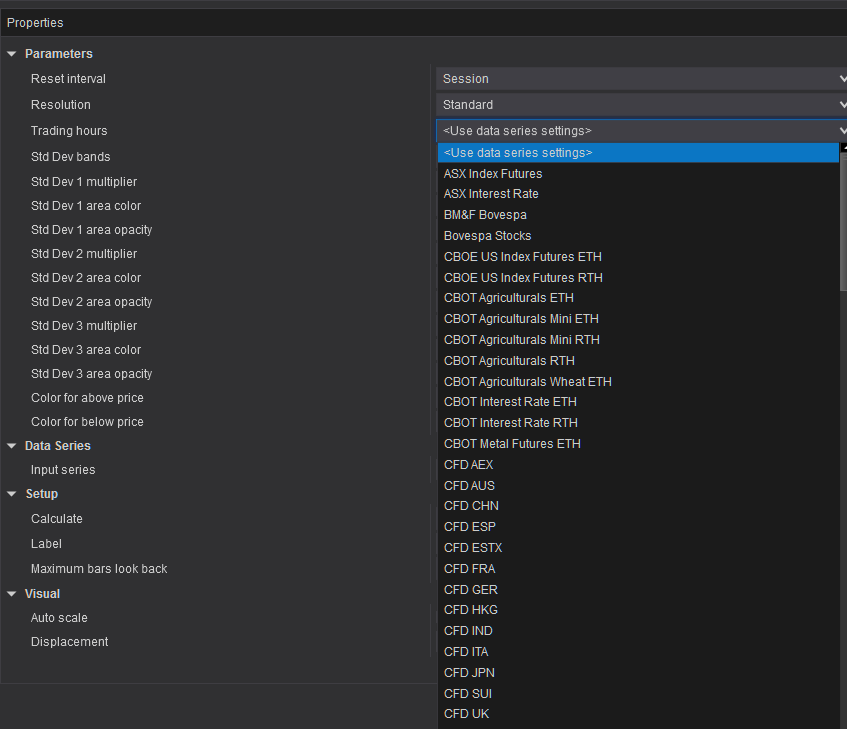Click the Color for above price label
The width and height of the screenshot is (847, 729).
tap(87, 398)
